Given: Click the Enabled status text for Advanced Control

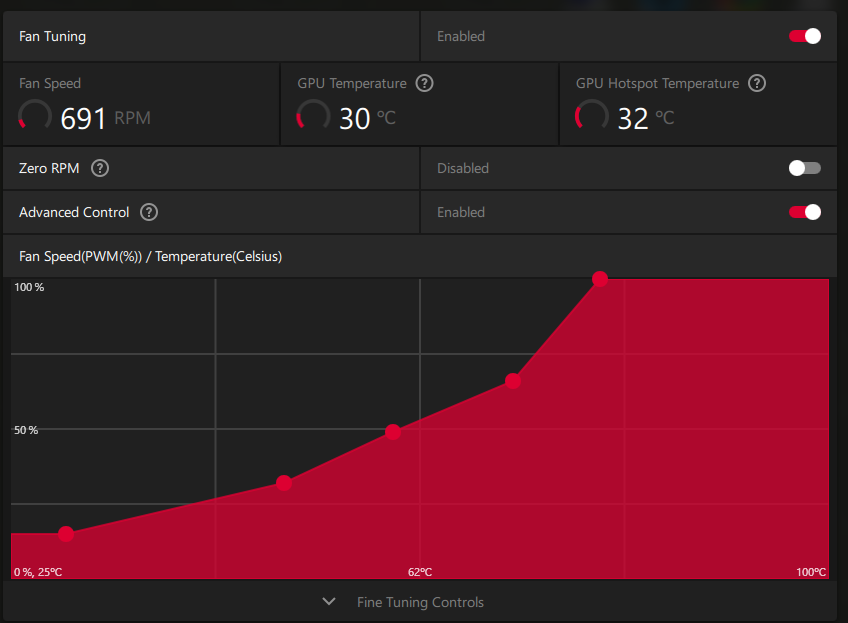Looking at the screenshot, I should (461, 212).
